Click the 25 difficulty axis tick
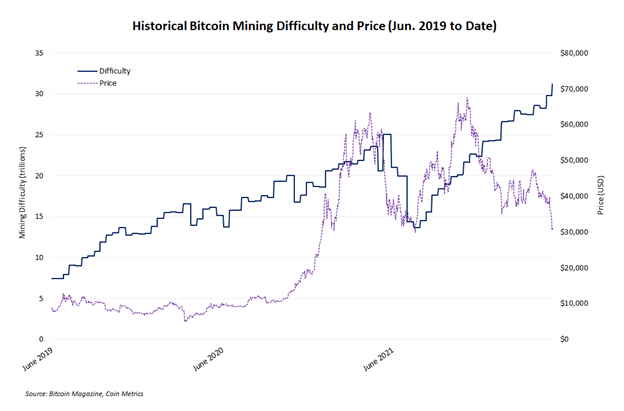This screenshot has width=624, height=411. pos(39,134)
